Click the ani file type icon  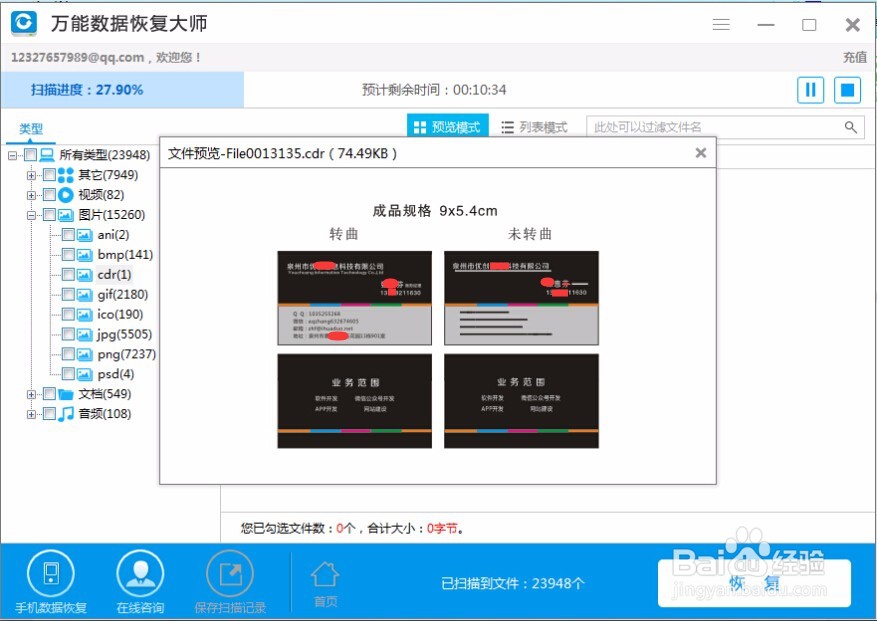(x=84, y=235)
